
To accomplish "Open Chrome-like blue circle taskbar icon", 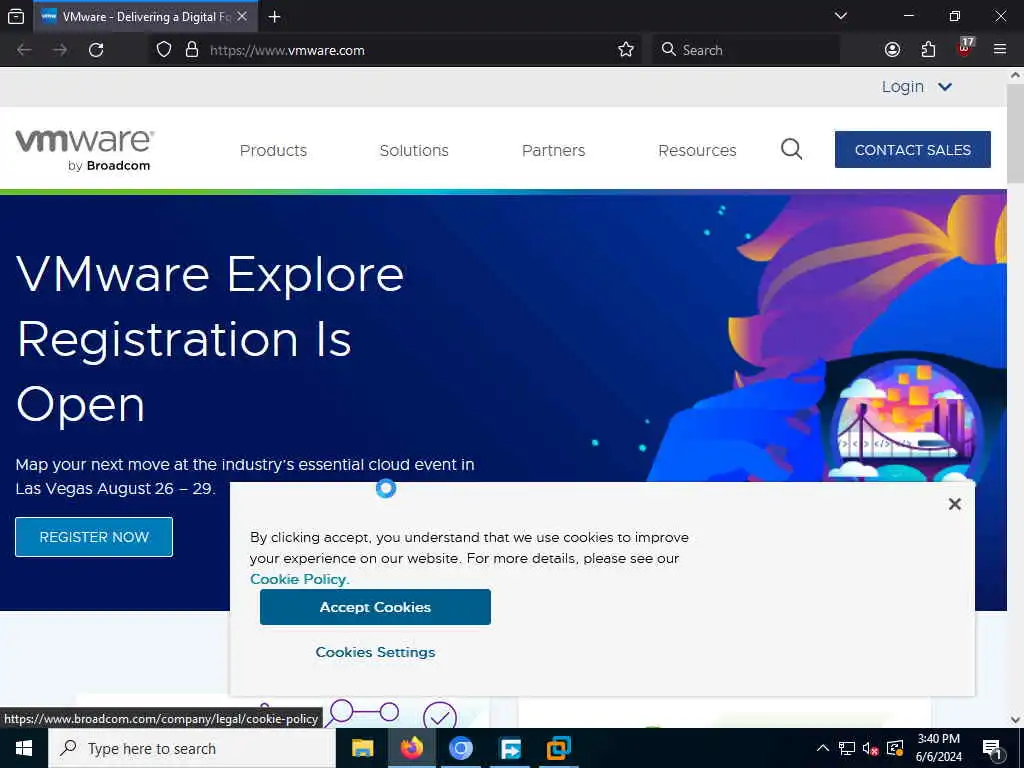I will 460,748.
